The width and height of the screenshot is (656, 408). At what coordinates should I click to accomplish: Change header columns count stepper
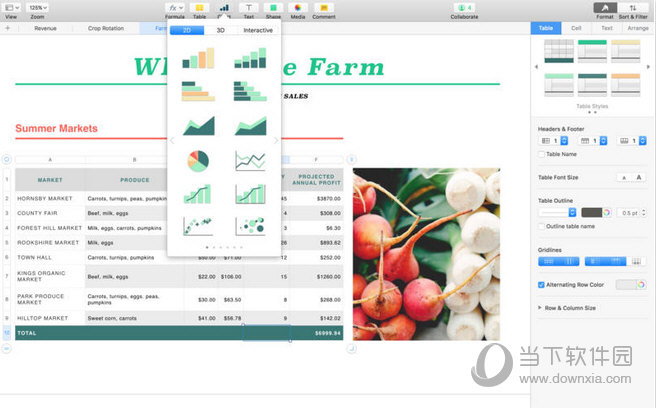[x=564, y=141]
